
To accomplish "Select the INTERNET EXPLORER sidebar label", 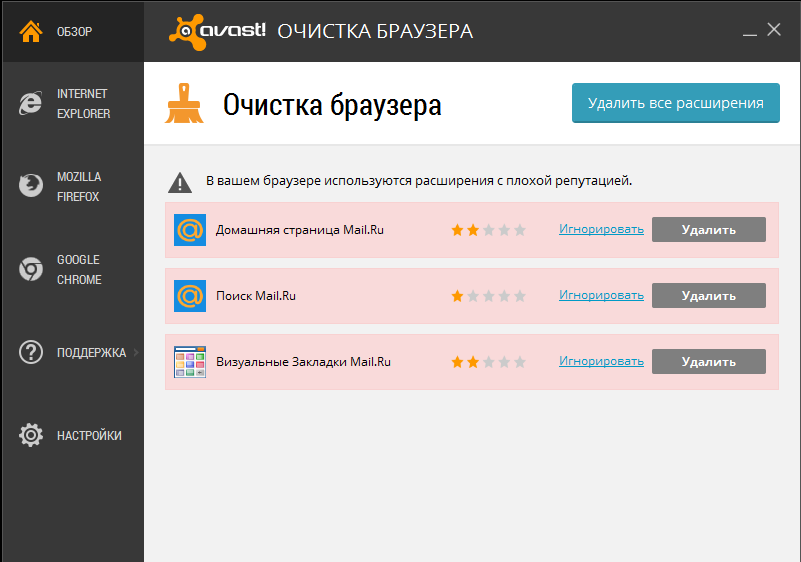I will point(83,104).
